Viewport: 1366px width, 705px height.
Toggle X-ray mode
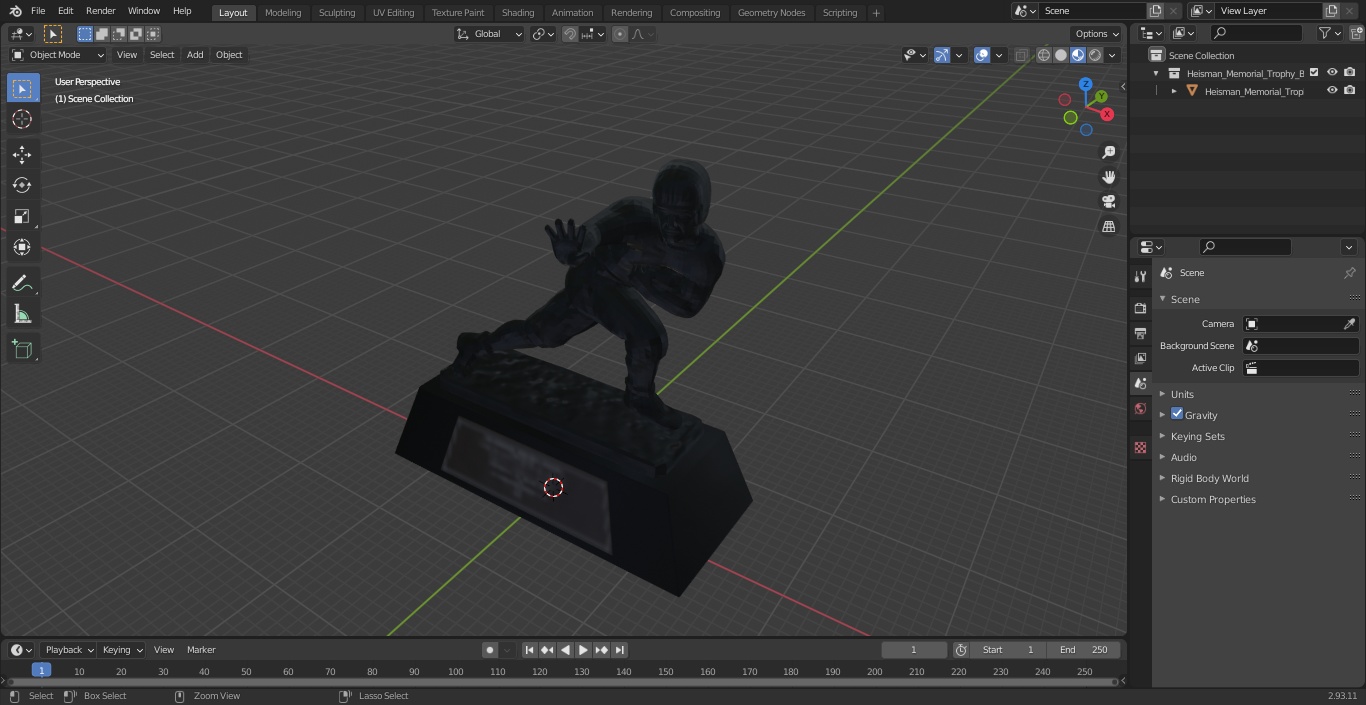pyautogui.click(x=1021, y=55)
